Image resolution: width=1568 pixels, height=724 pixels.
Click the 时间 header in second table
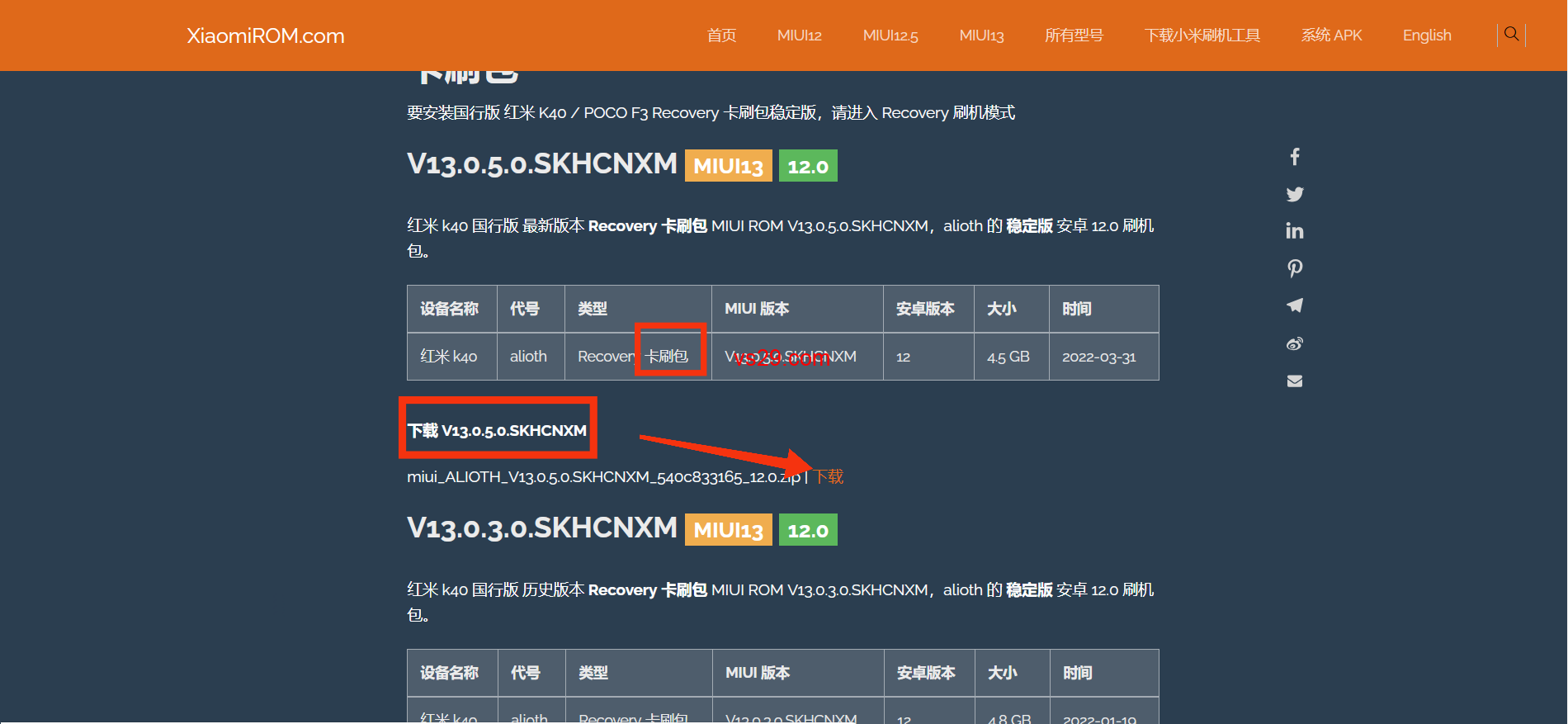click(1104, 673)
